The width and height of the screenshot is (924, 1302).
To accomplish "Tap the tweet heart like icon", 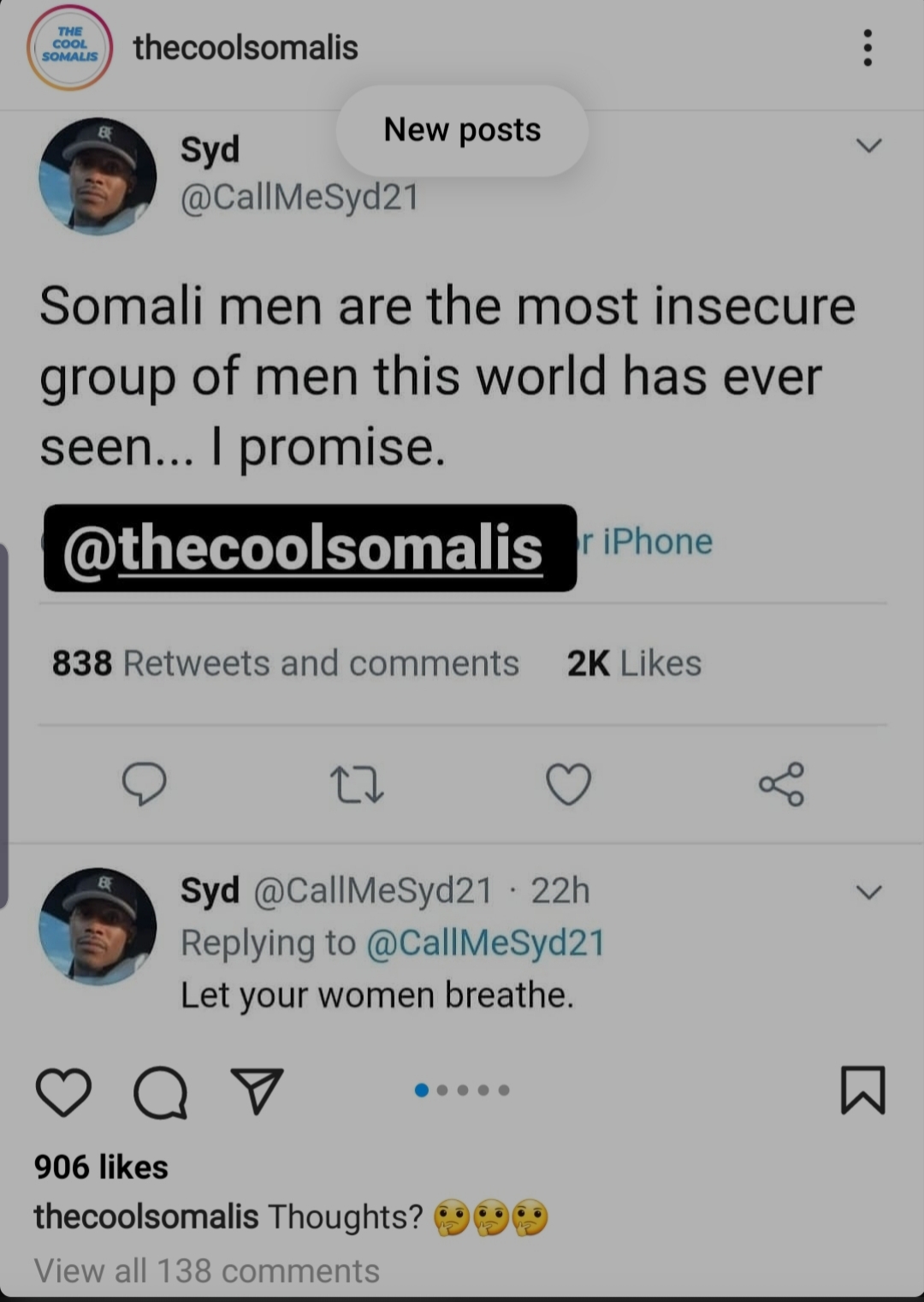I will pos(569,784).
